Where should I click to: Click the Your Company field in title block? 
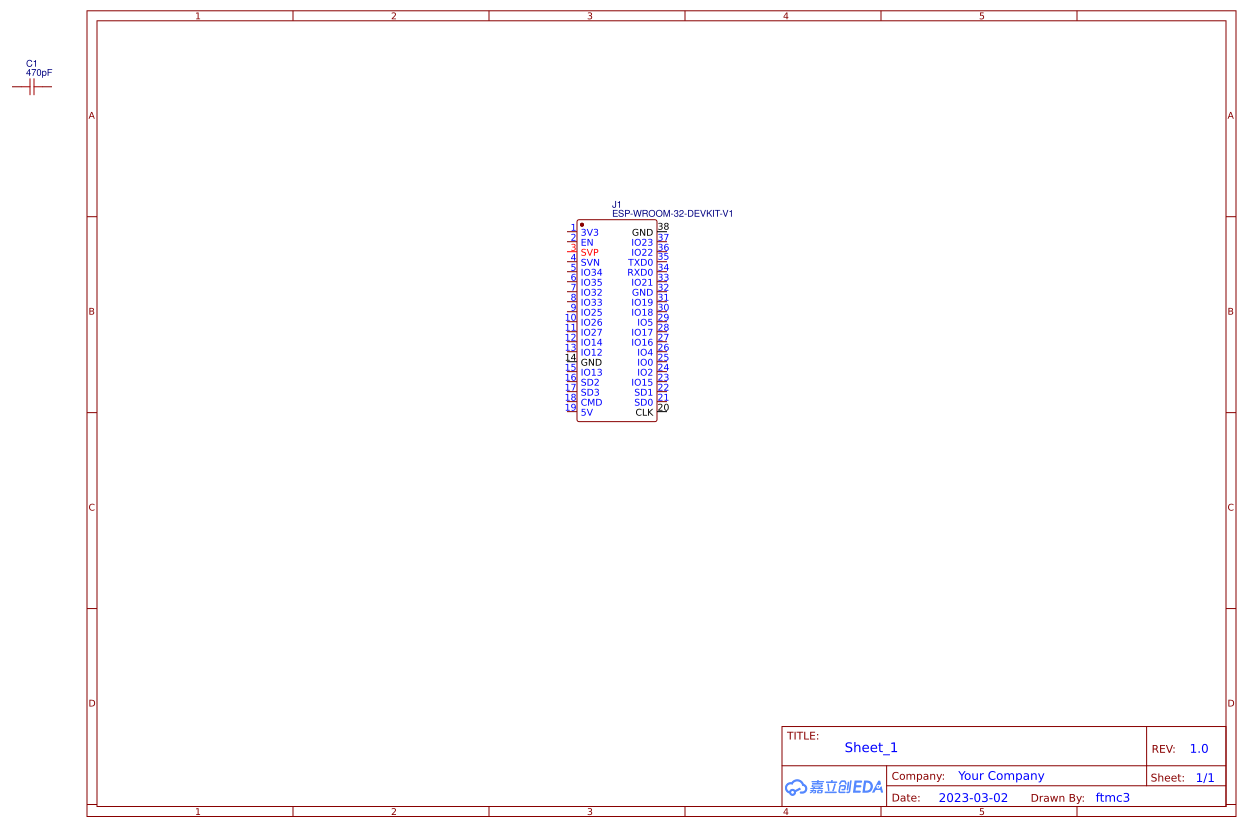1001,775
